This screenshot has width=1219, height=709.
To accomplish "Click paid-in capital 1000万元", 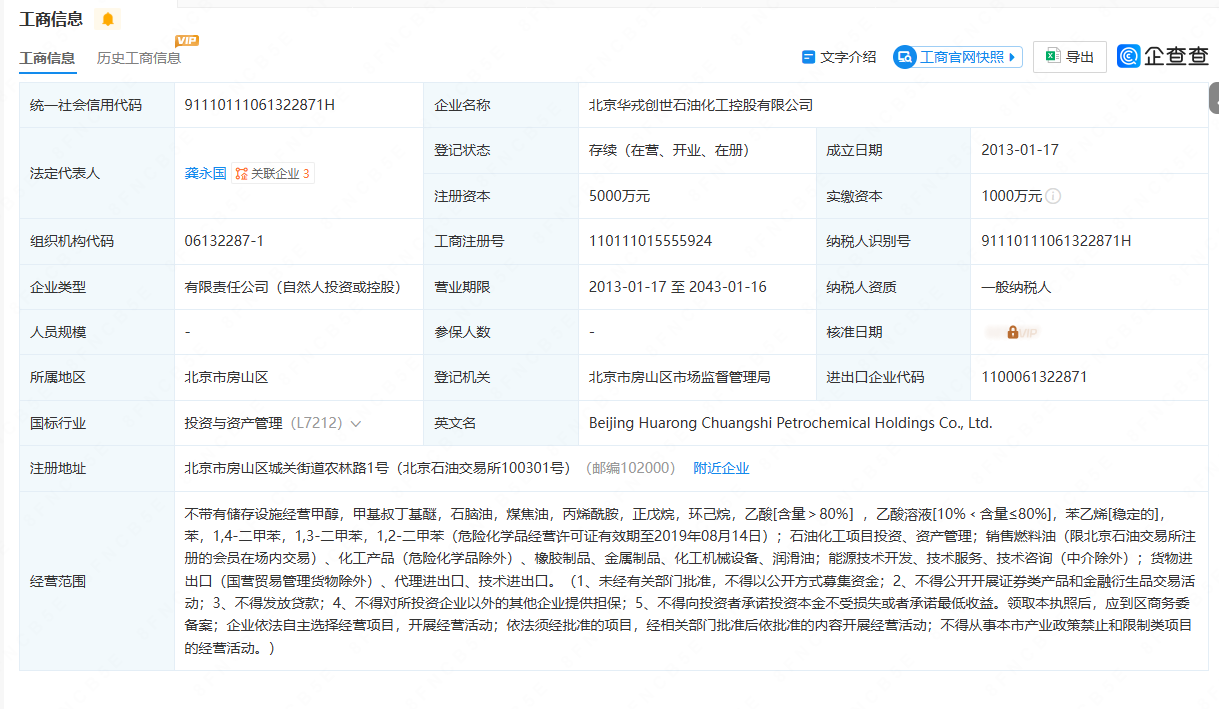I will 1012,196.
